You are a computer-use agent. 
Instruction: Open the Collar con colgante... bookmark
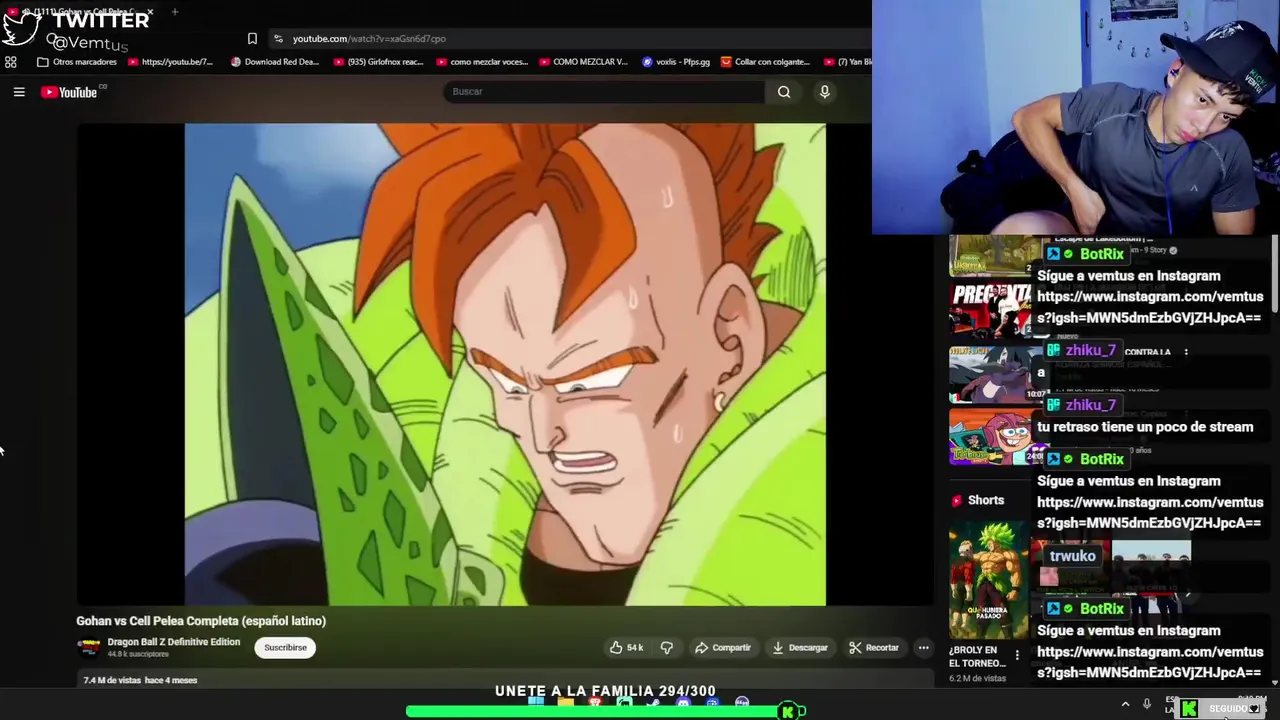coord(766,62)
